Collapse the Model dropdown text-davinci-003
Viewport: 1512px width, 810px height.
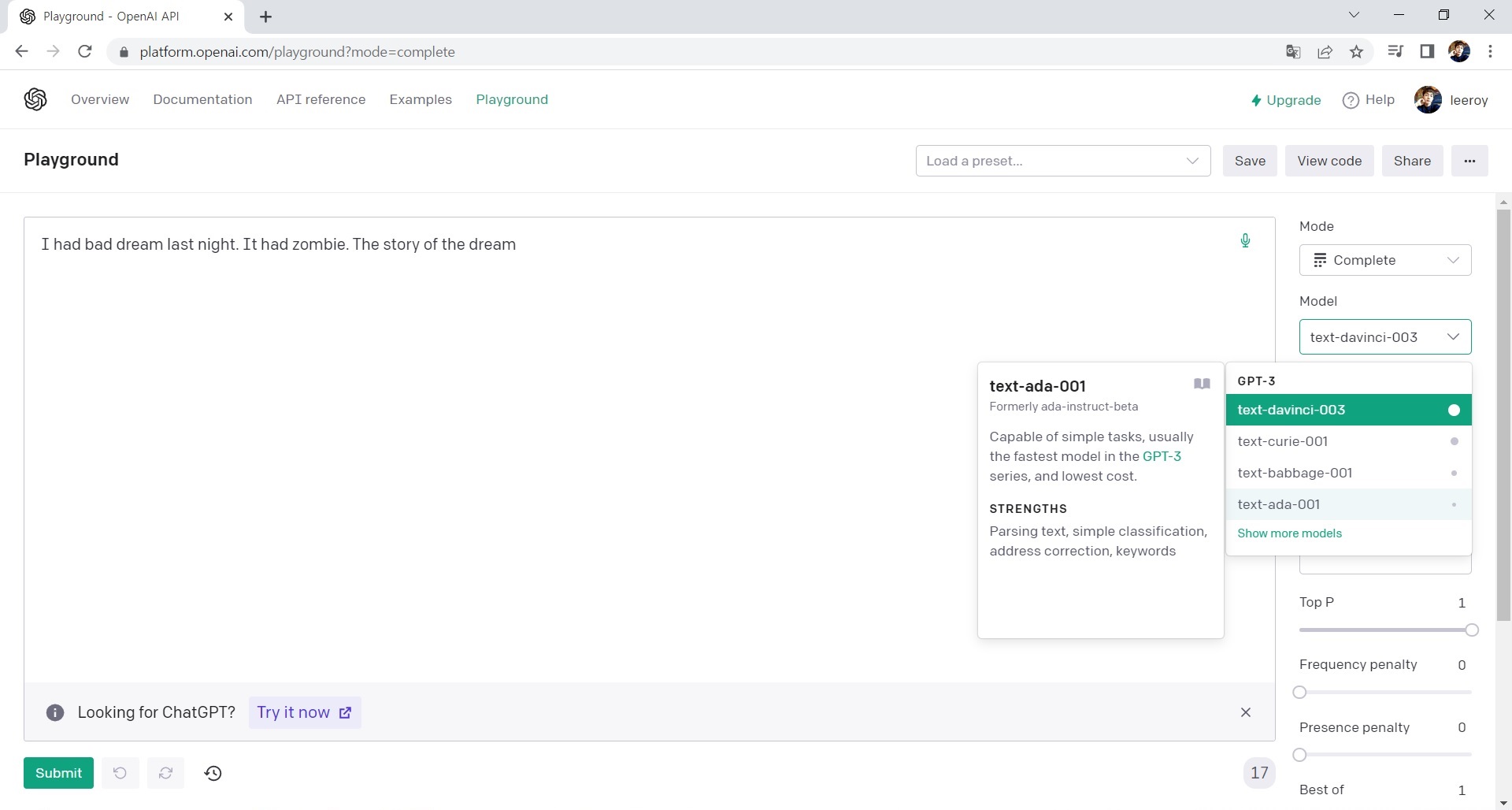1385,337
